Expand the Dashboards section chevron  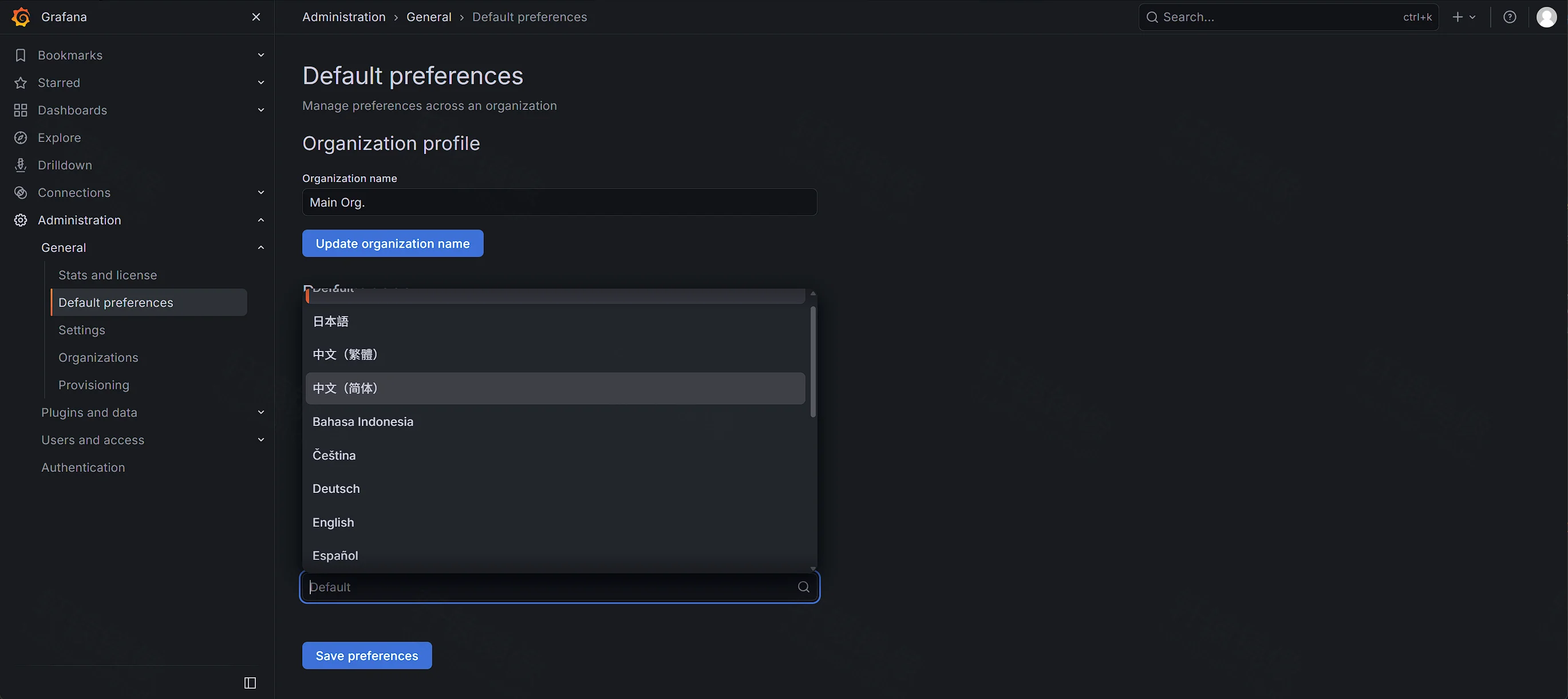click(261, 110)
